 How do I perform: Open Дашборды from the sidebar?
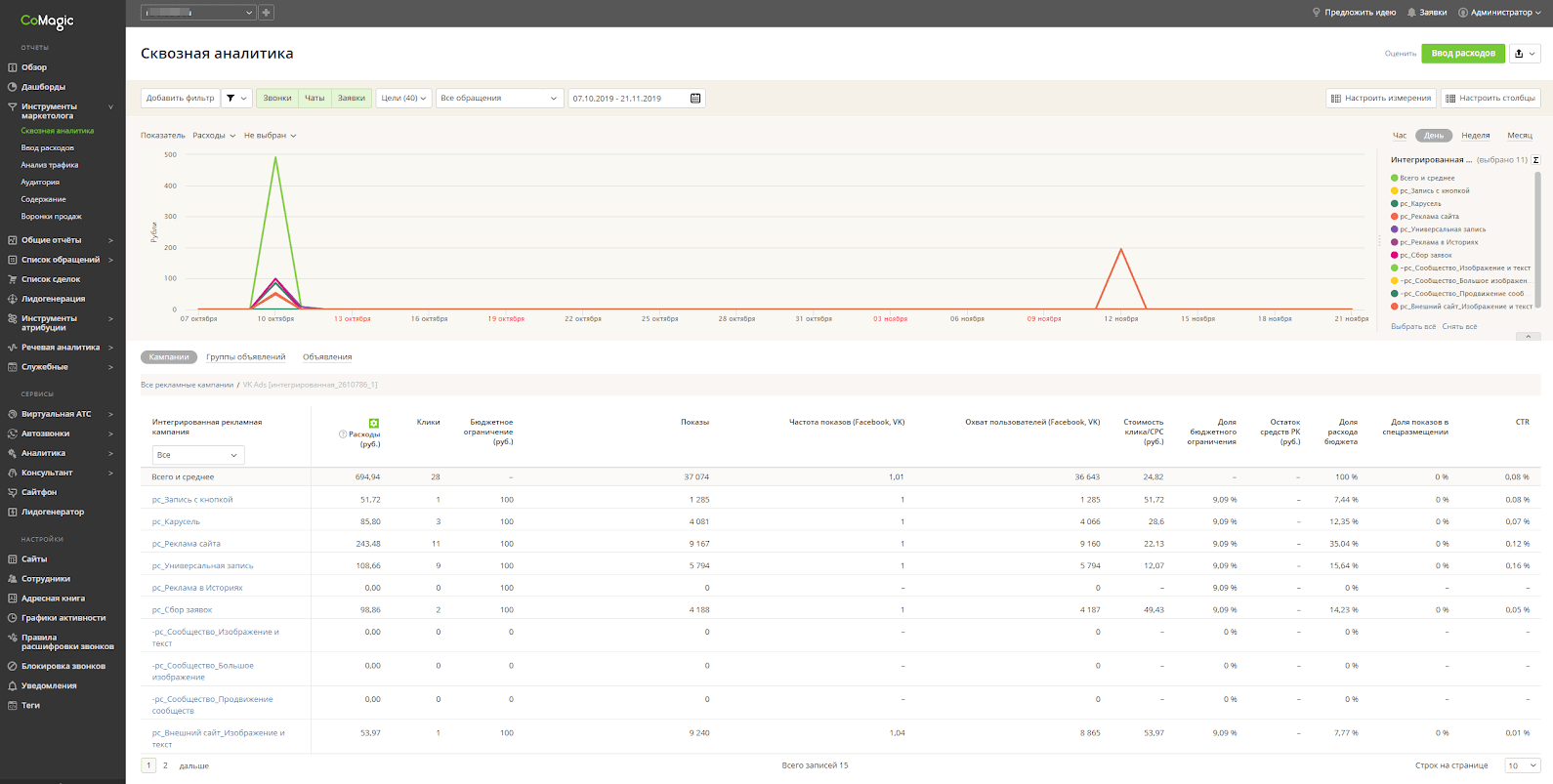point(43,87)
